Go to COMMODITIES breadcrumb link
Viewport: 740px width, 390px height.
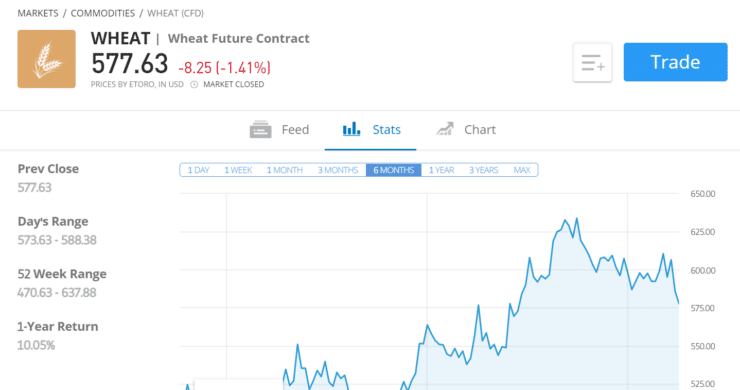(102, 13)
